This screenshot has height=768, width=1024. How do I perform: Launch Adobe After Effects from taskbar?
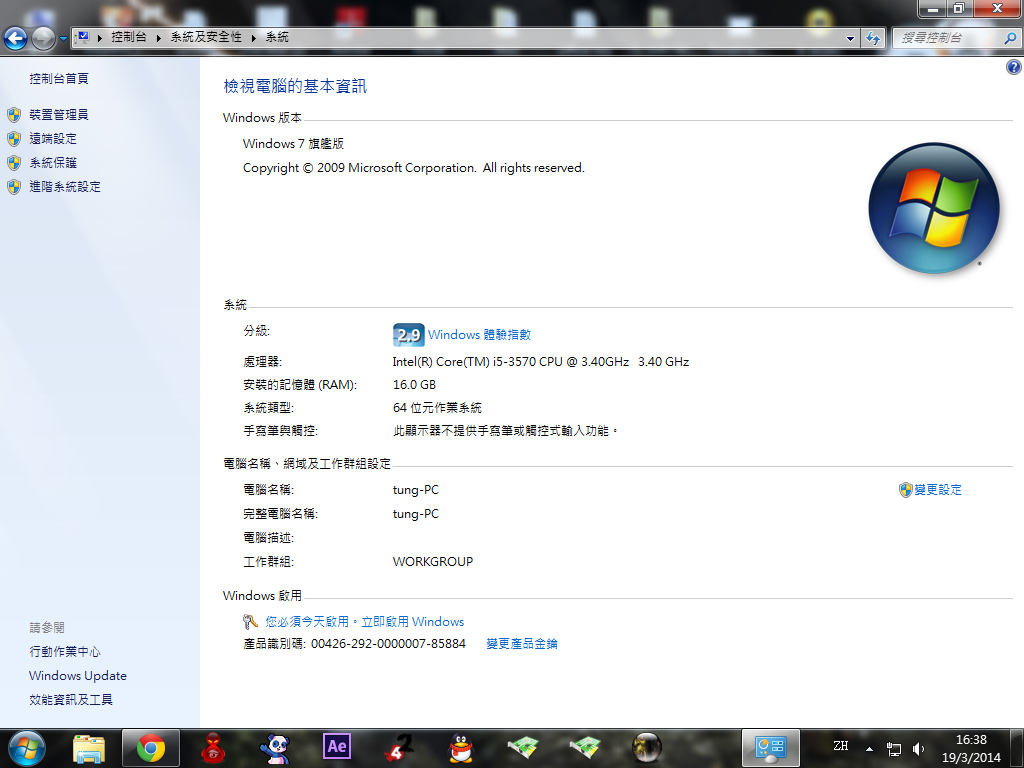(337, 746)
